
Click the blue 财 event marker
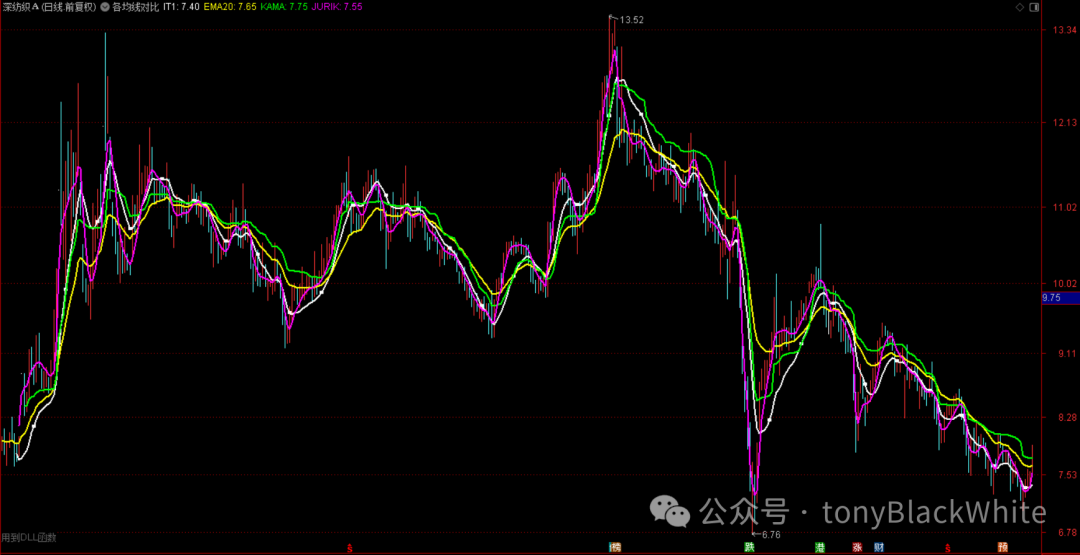[879, 548]
